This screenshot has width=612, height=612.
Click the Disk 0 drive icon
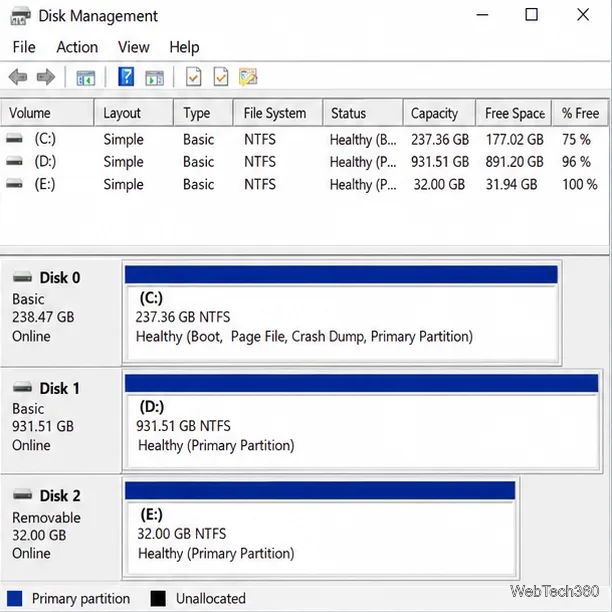click(x=22, y=277)
